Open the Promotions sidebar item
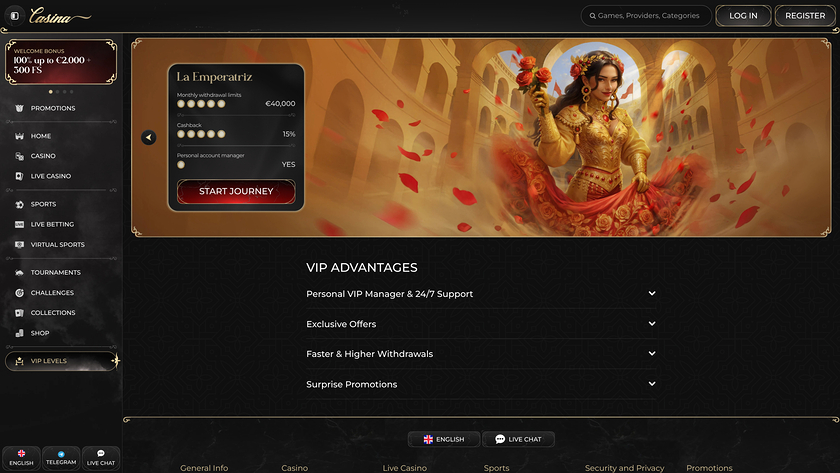Viewport: 840px width, 473px height. [x=52, y=108]
